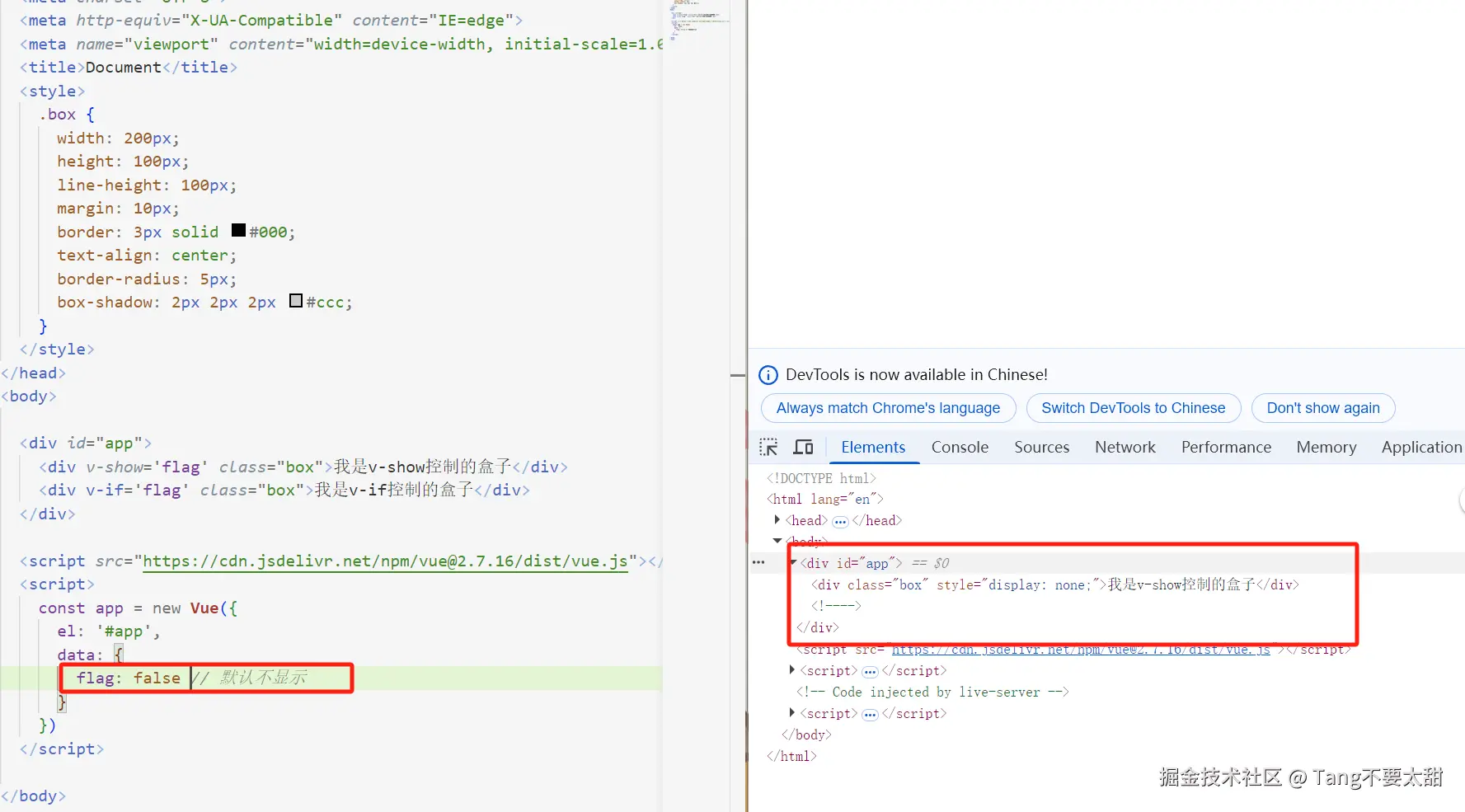Activate the inspect element picker icon
The height and width of the screenshot is (812, 1465).
point(768,447)
